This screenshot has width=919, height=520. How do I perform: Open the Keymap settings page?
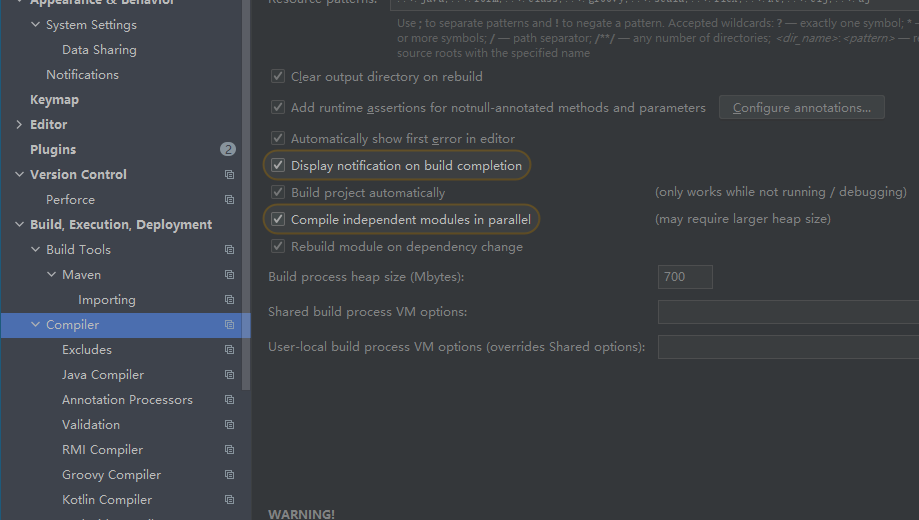point(55,100)
